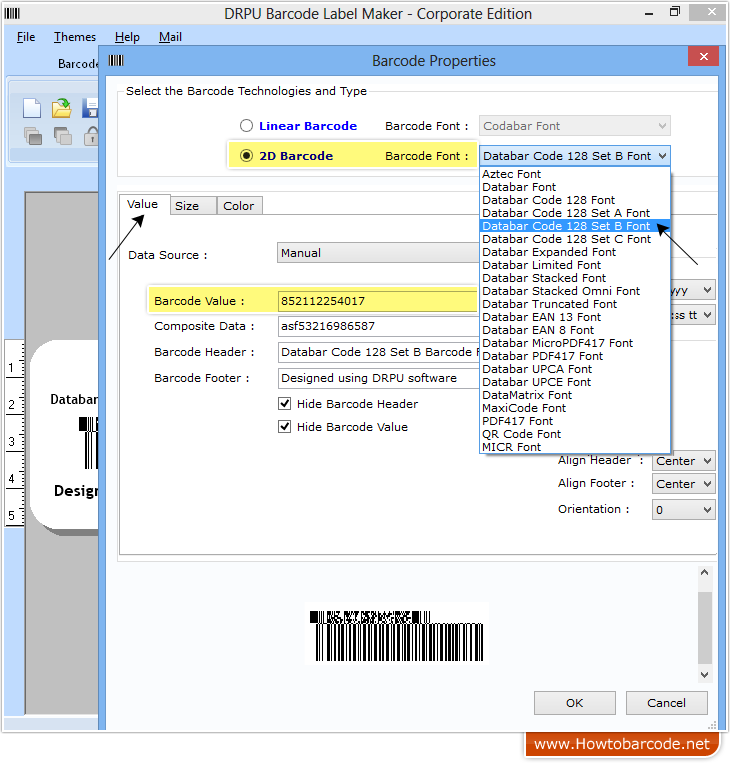Select the 2D Barcode radio button

246,156
